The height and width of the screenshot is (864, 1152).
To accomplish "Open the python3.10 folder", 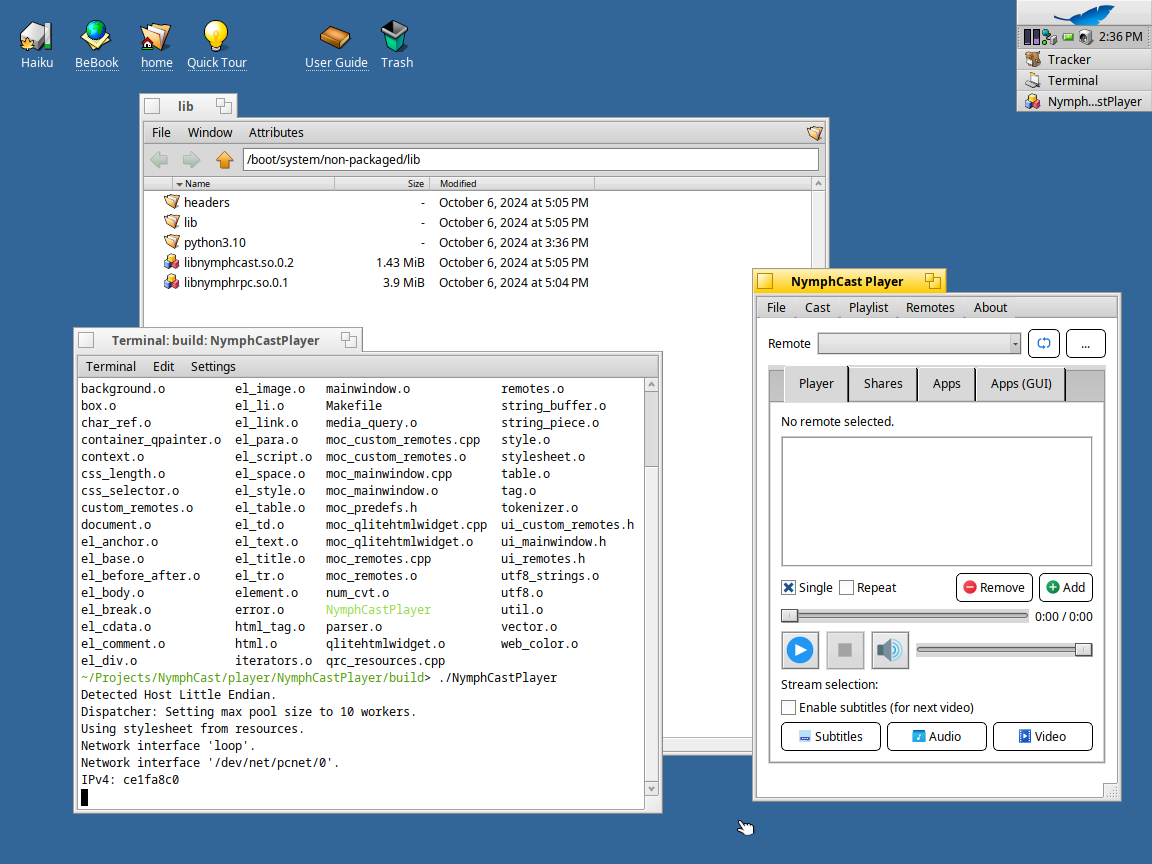I will click(214, 242).
